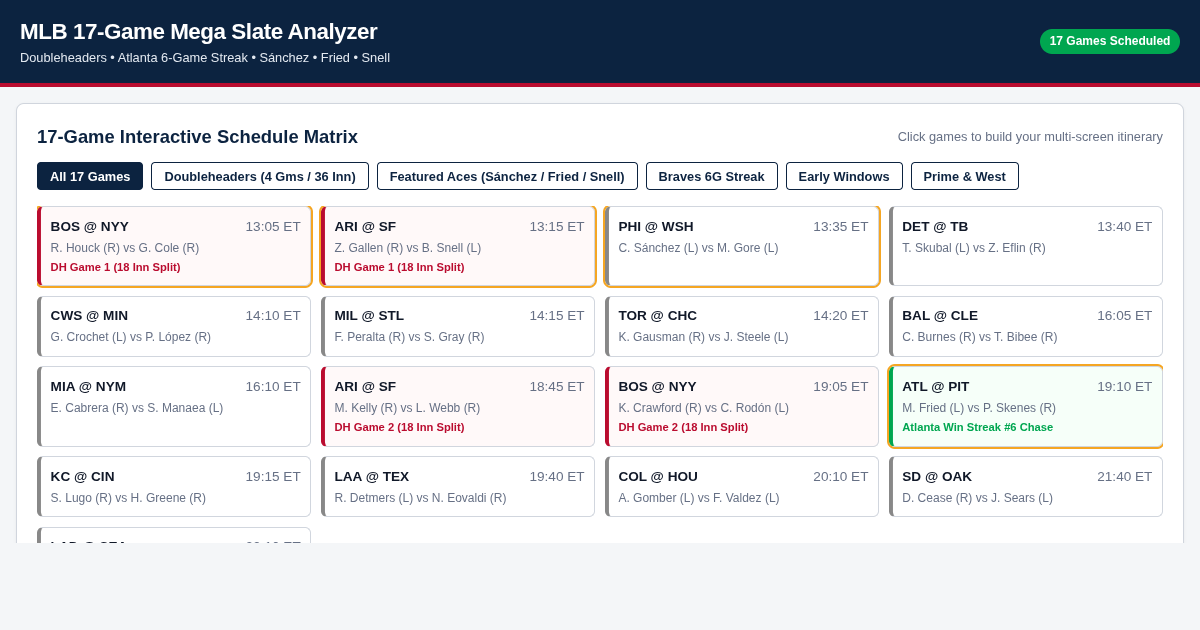Image resolution: width=1200 pixels, height=630 pixels.
Task: Click DH Game 1 label on ARI @ SF 13:15
Action: [399, 267]
